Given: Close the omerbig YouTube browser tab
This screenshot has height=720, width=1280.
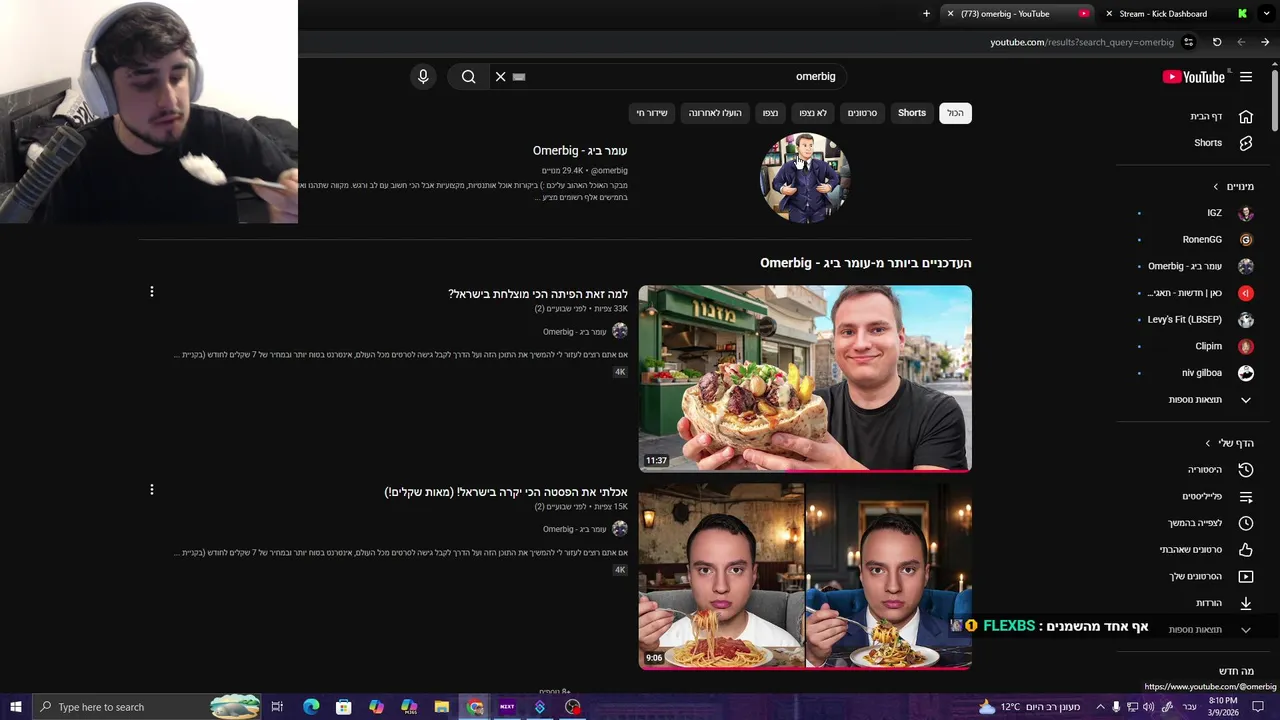Looking at the screenshot, I should [950, 14].
